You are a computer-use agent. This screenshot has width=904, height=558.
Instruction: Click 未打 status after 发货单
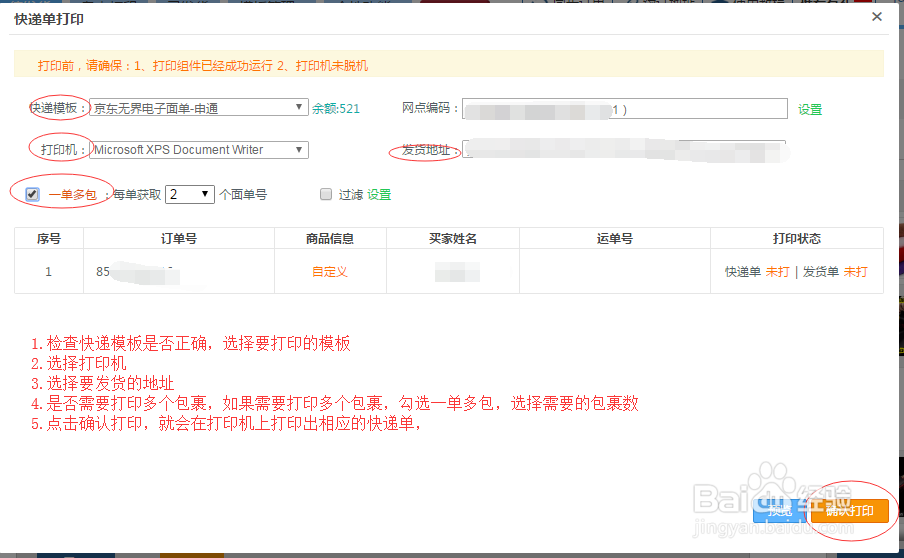coord(856,272)
